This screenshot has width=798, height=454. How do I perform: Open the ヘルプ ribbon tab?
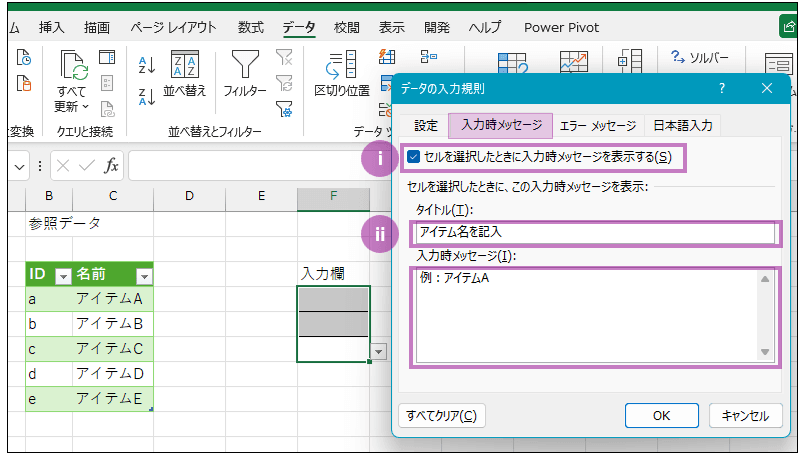click(485, 27)
